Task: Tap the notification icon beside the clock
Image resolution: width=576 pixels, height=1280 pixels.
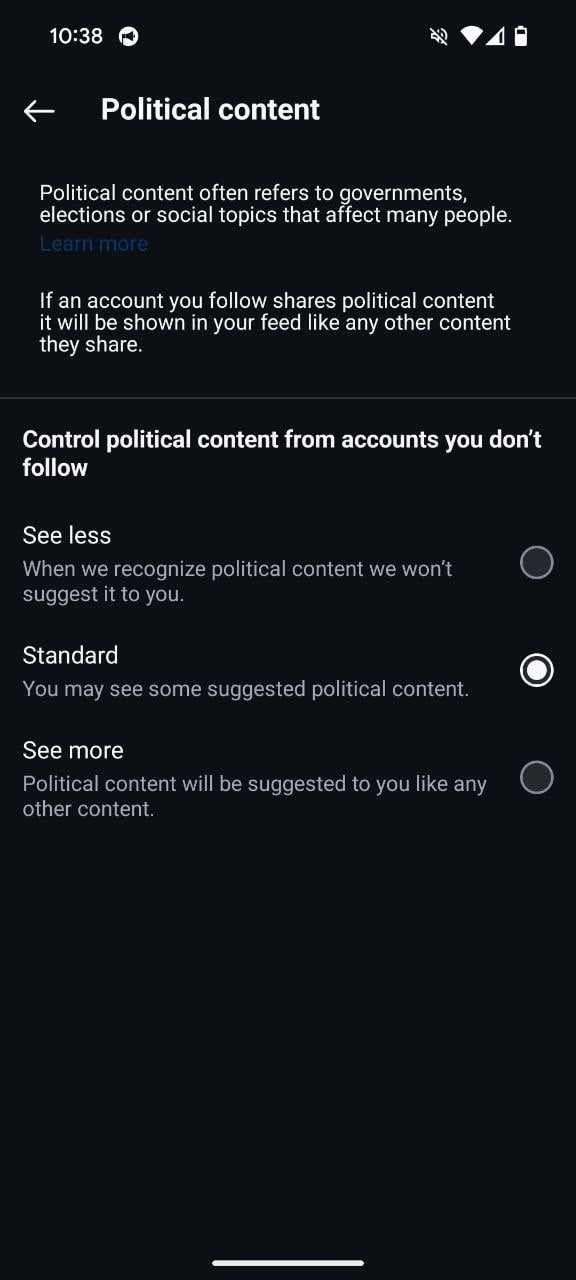Action: pyautogui.click(x=128, y=37)
